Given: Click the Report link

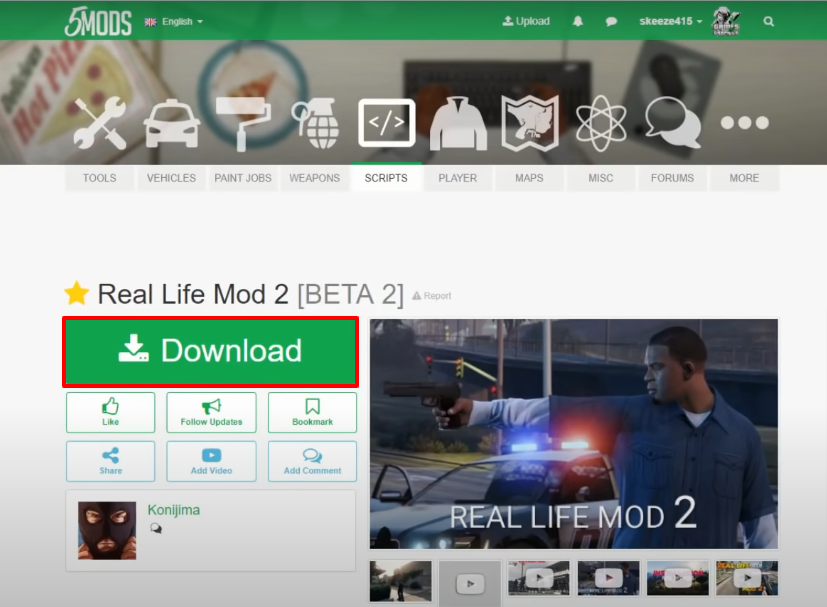Looking at the screenshot, I should [x=432, y=296].
